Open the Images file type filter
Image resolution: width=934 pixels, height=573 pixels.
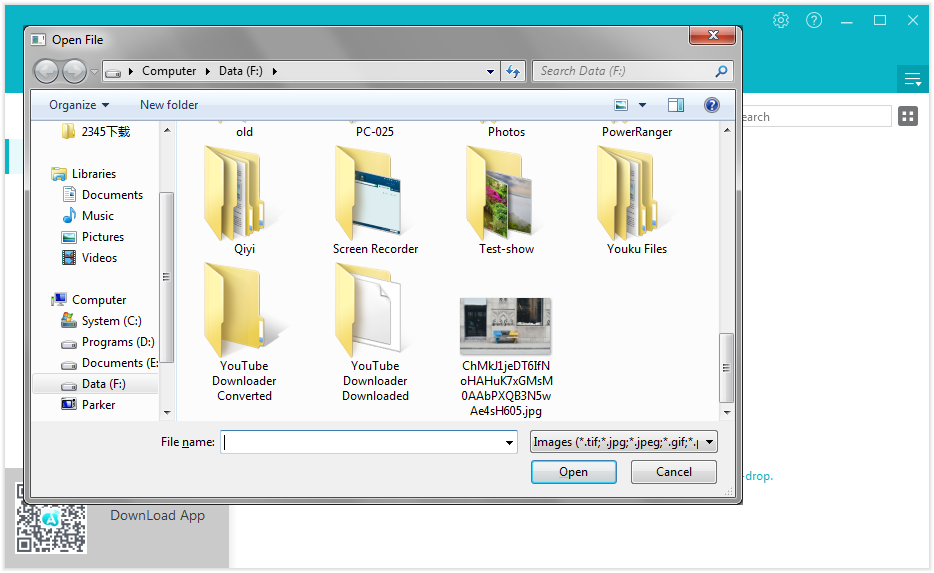point(623,443)
